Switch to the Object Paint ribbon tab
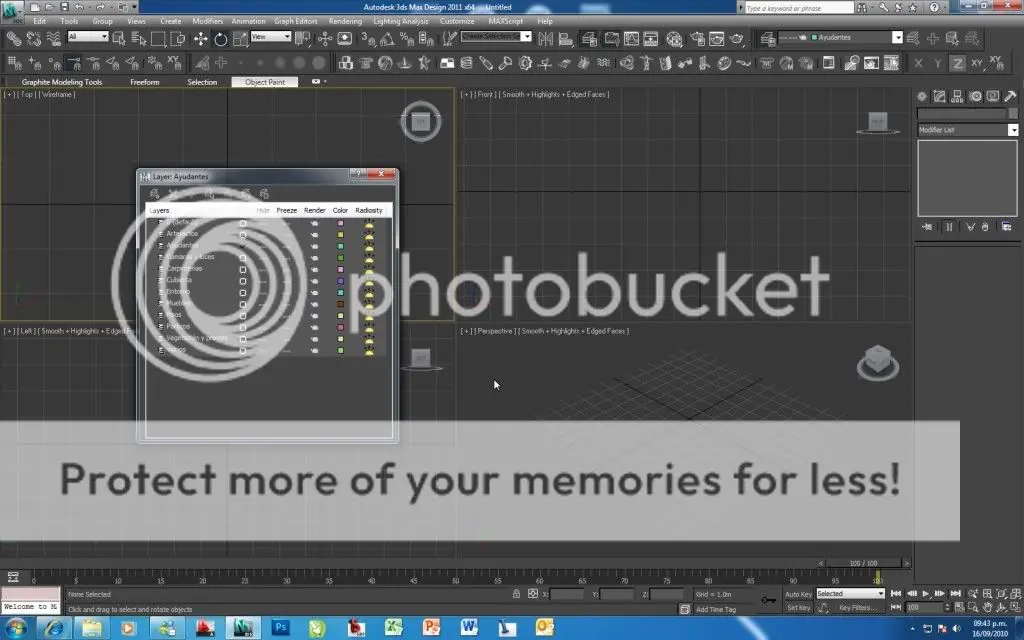Image resolution: width=1024 pixels, height=640 pixels. (264, 82)
